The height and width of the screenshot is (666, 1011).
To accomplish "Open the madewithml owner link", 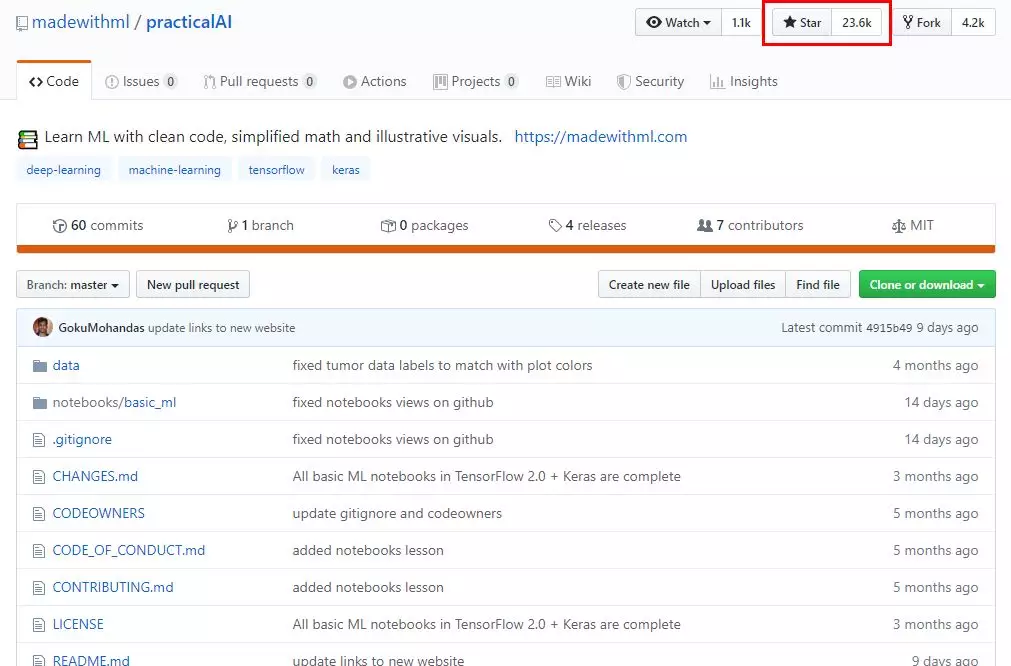I will coord(81,22).
